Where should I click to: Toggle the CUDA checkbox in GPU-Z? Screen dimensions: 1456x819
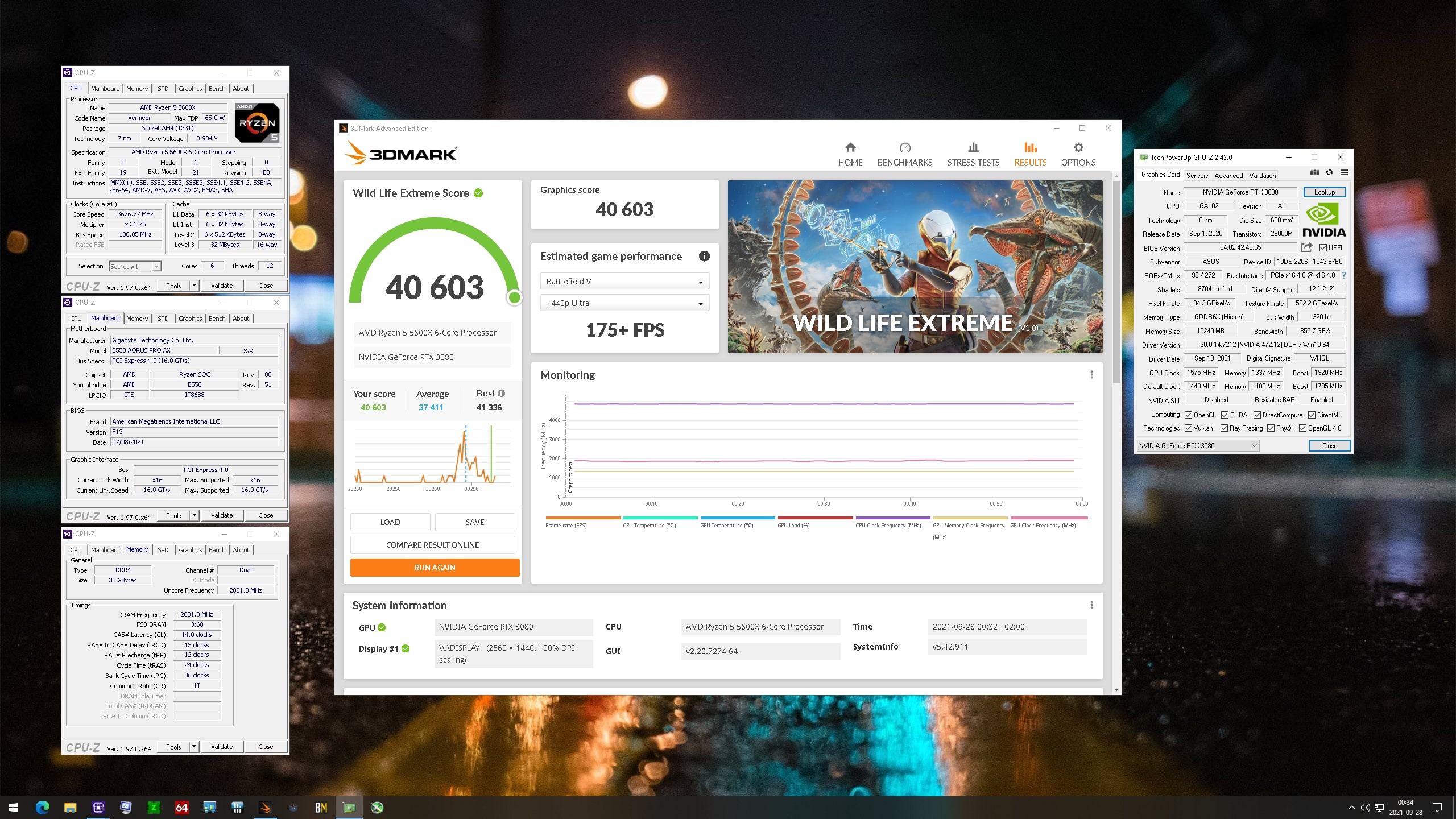[1225, 415]
